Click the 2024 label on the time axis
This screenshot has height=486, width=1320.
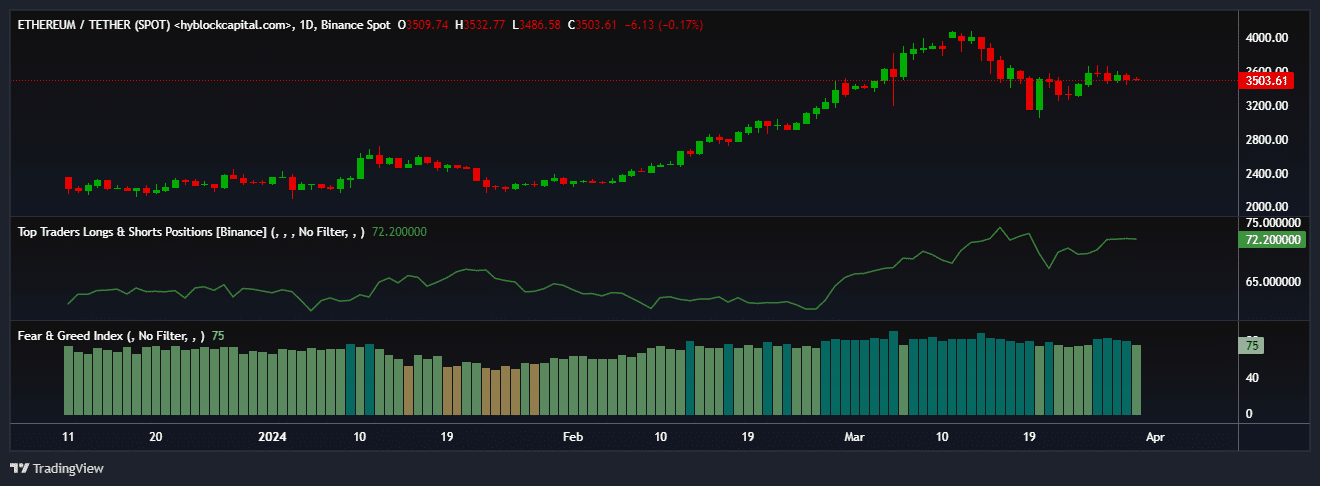point(272,437)
